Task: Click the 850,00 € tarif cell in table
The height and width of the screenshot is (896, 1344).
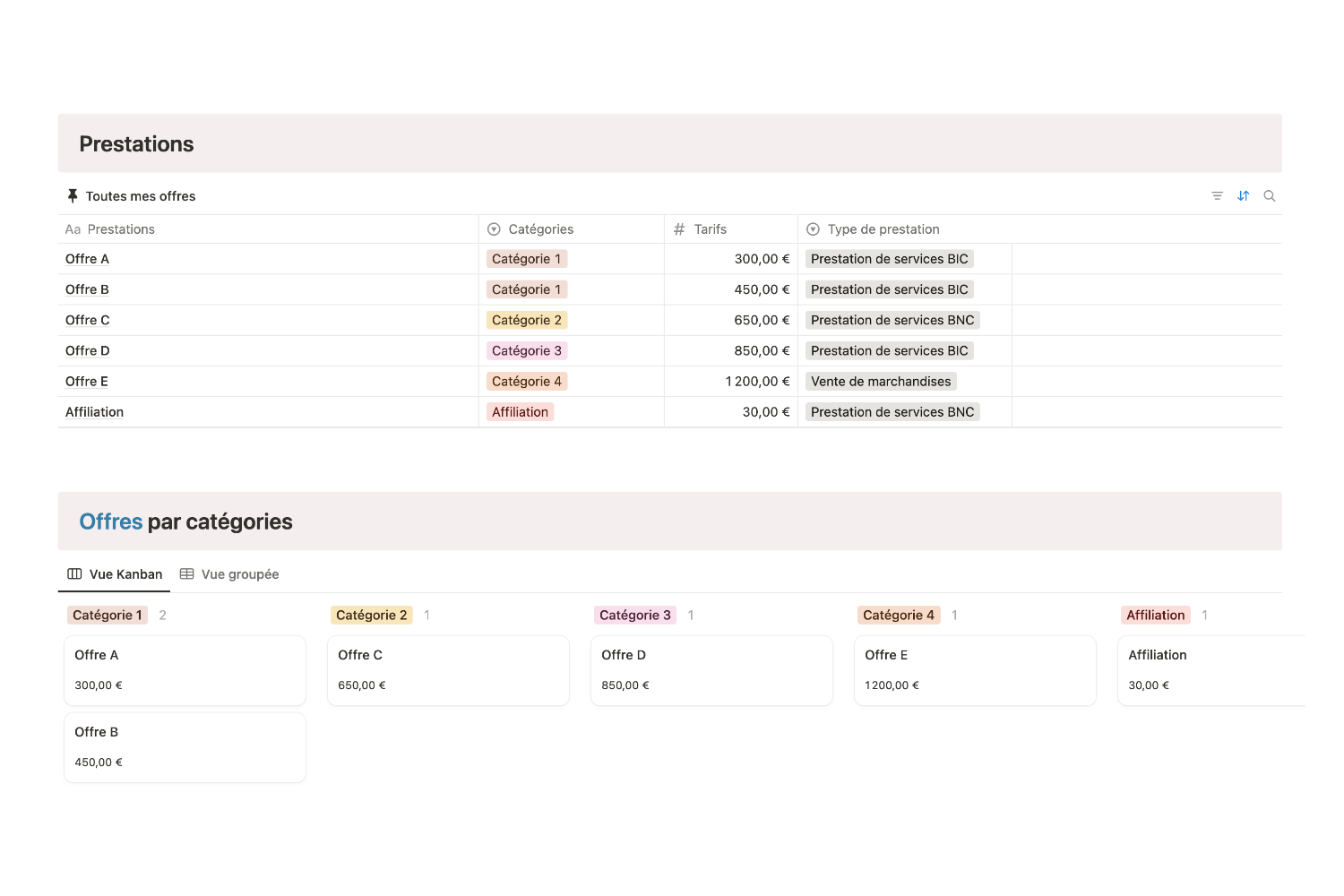Action: (x=731, y=350)
